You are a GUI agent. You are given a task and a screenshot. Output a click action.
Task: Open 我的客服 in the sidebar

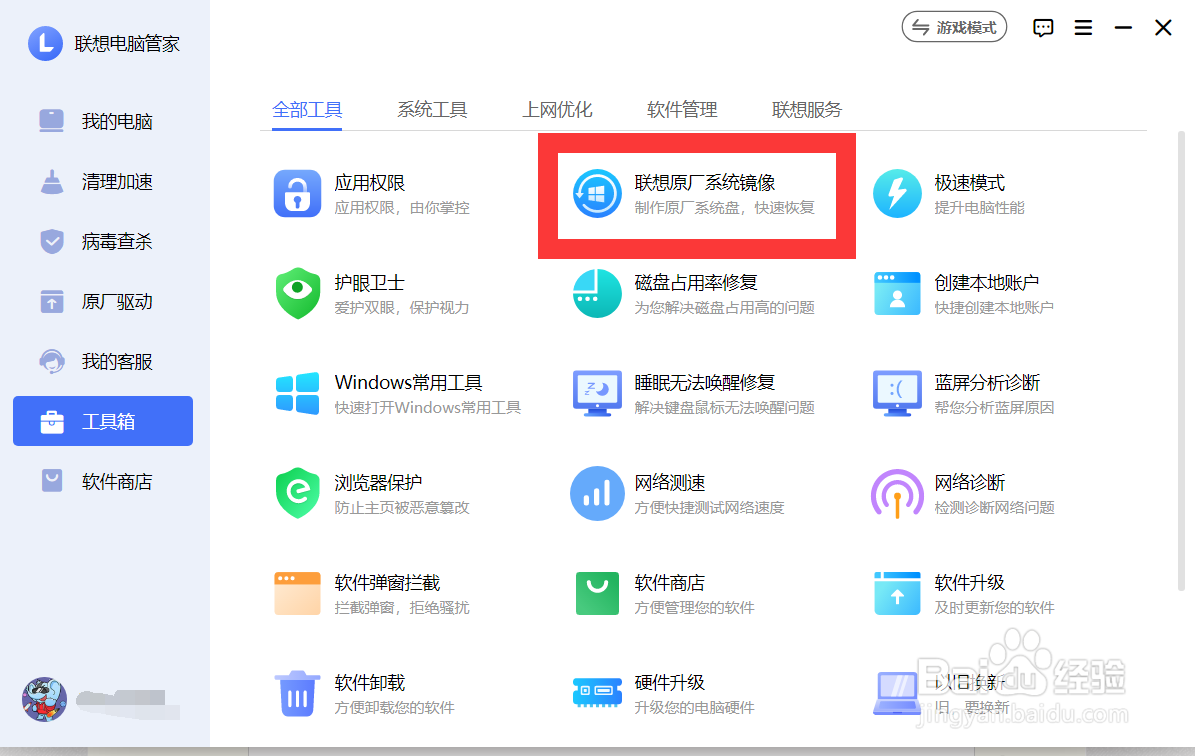click(x=103, y=361)
